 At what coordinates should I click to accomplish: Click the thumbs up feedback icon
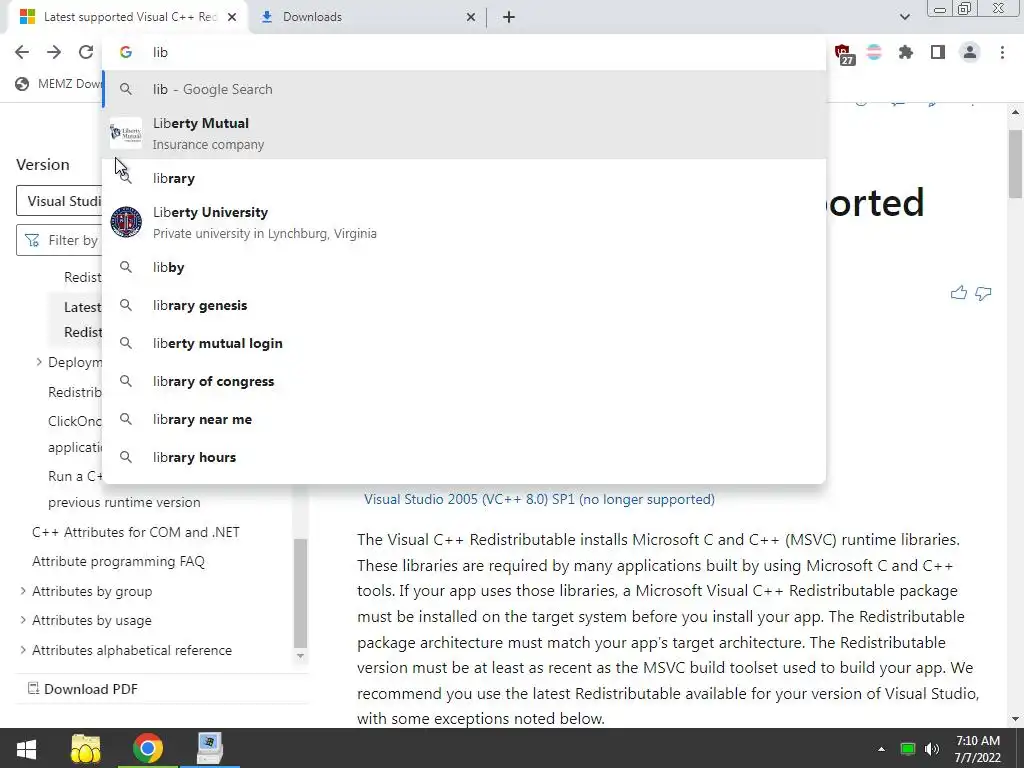(959, 293)
